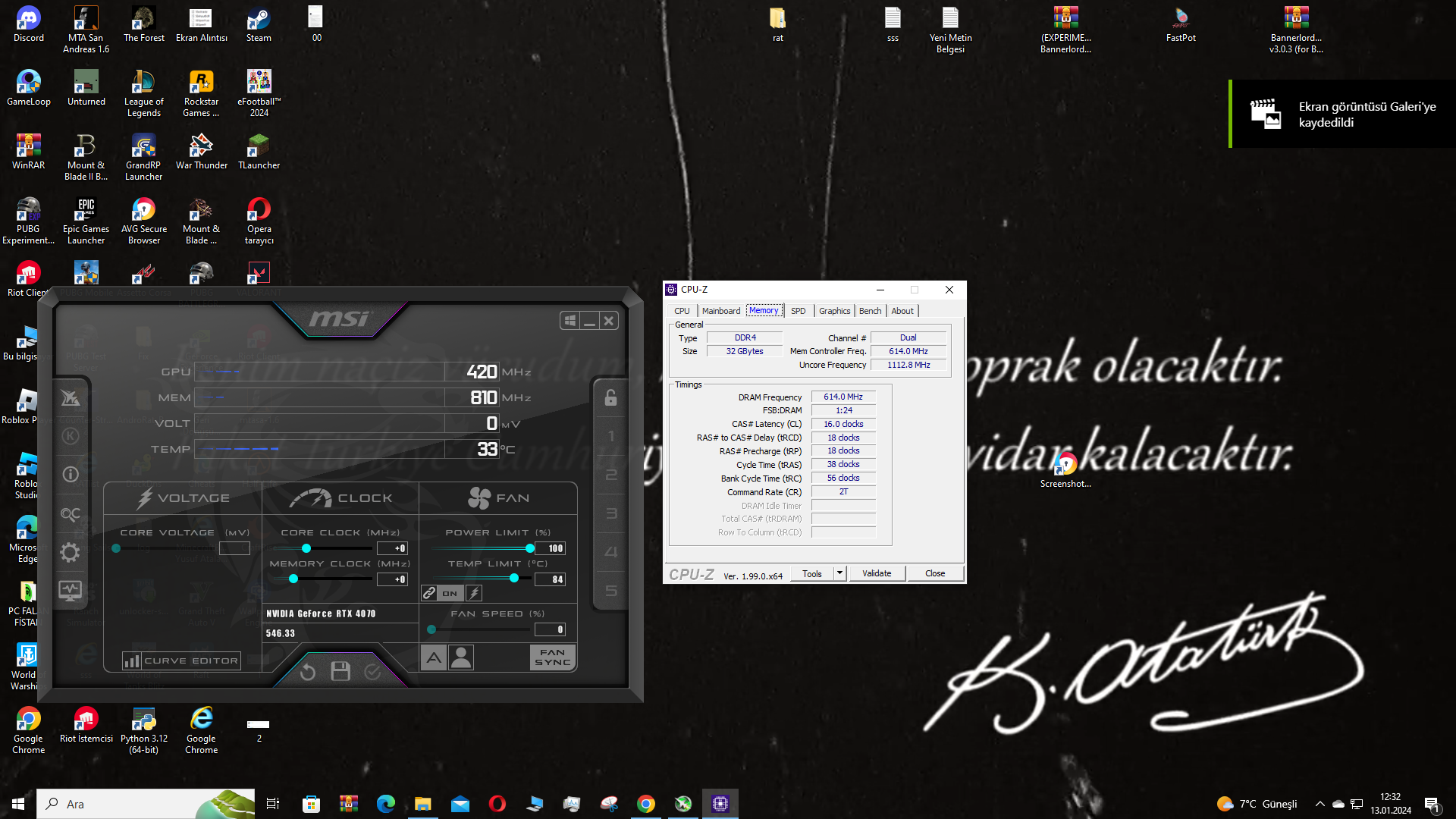Switch to the Graphics tab in CPU-Z
Viewport: 1456px width, 819px height.
(x=834, y=311)
